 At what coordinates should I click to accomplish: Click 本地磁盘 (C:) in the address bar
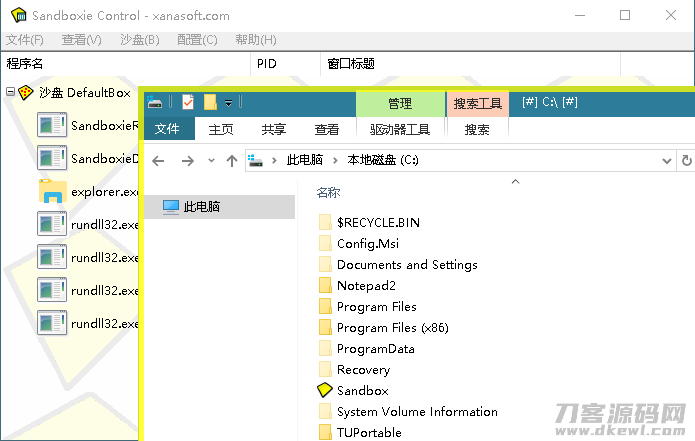coord(383,160)
